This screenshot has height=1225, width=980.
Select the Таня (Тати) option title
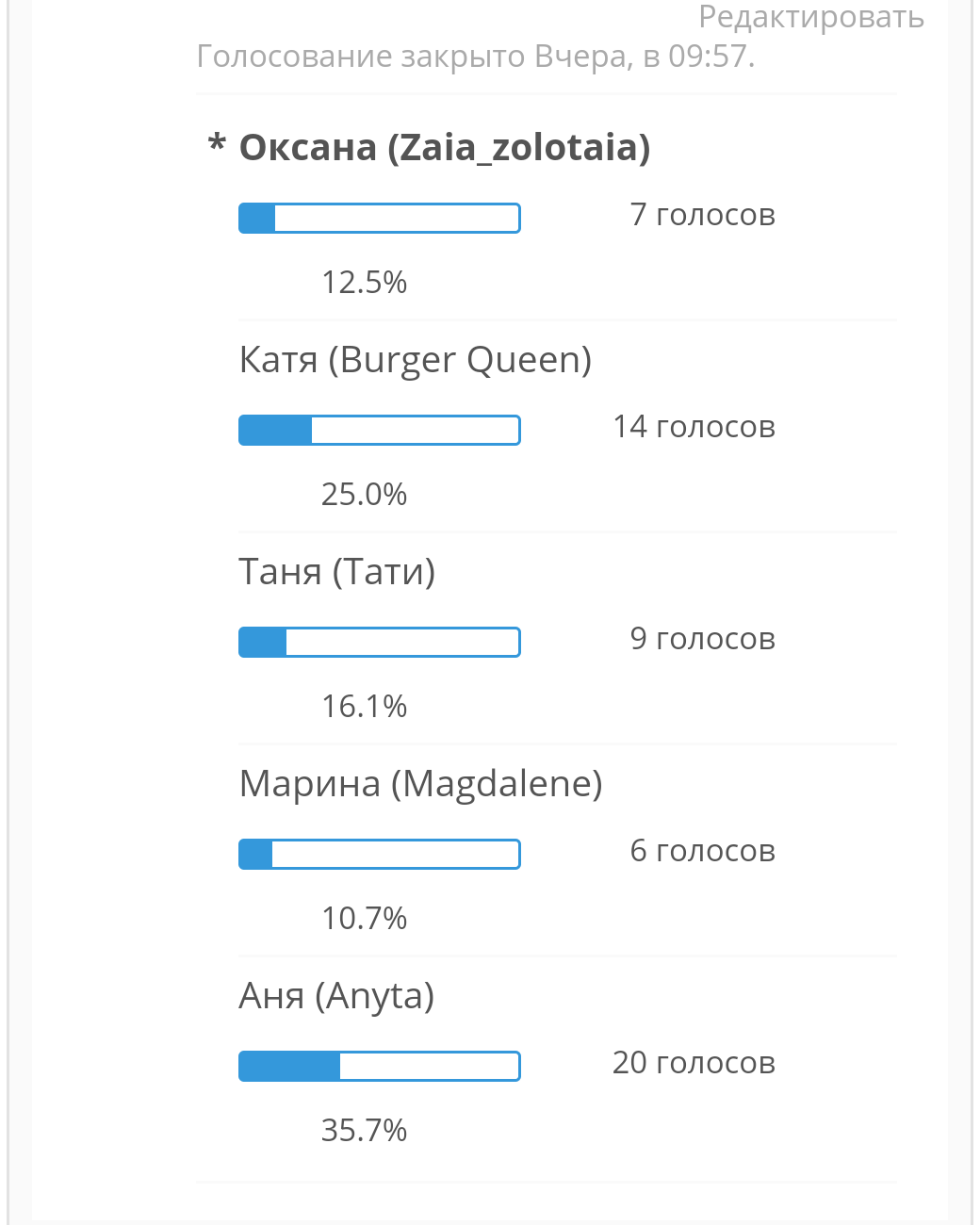tap(337, 572)
